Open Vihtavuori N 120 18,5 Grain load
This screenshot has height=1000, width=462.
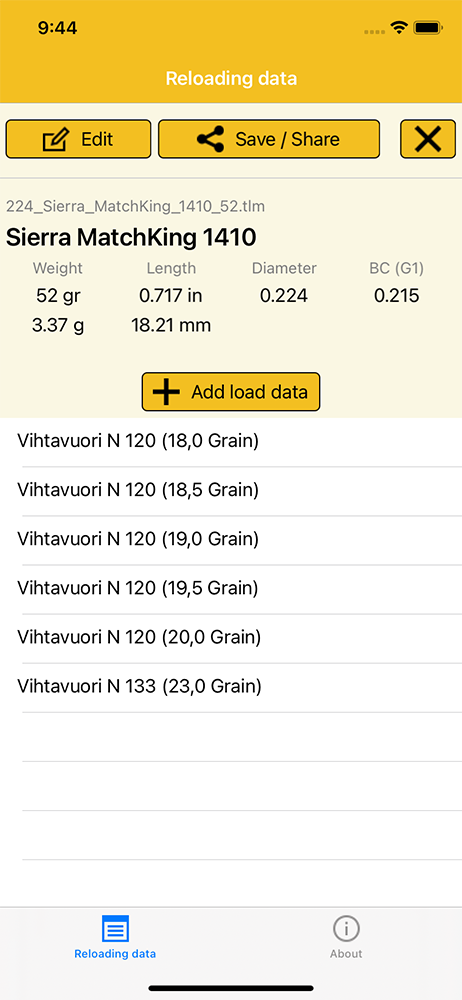click(x=231, y=491)
